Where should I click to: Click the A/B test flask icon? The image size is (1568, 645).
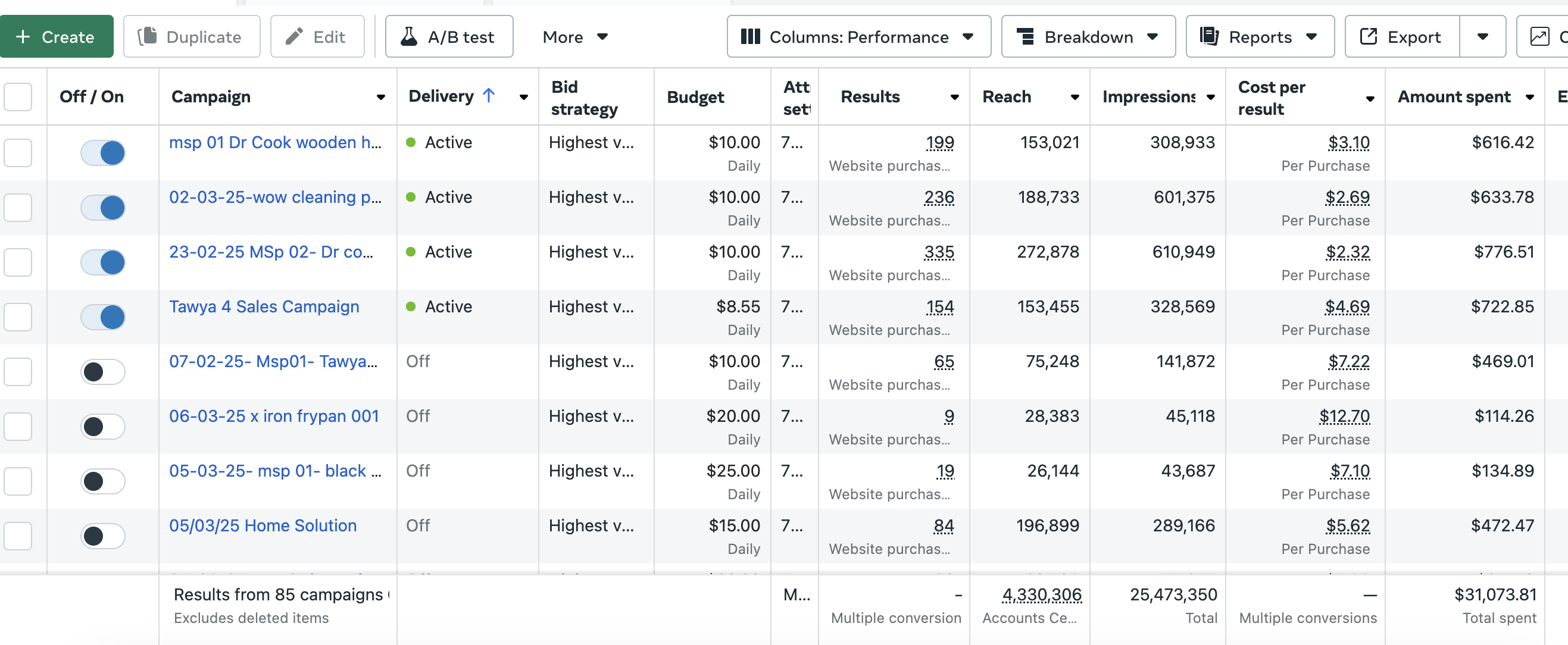click(409, 36)
